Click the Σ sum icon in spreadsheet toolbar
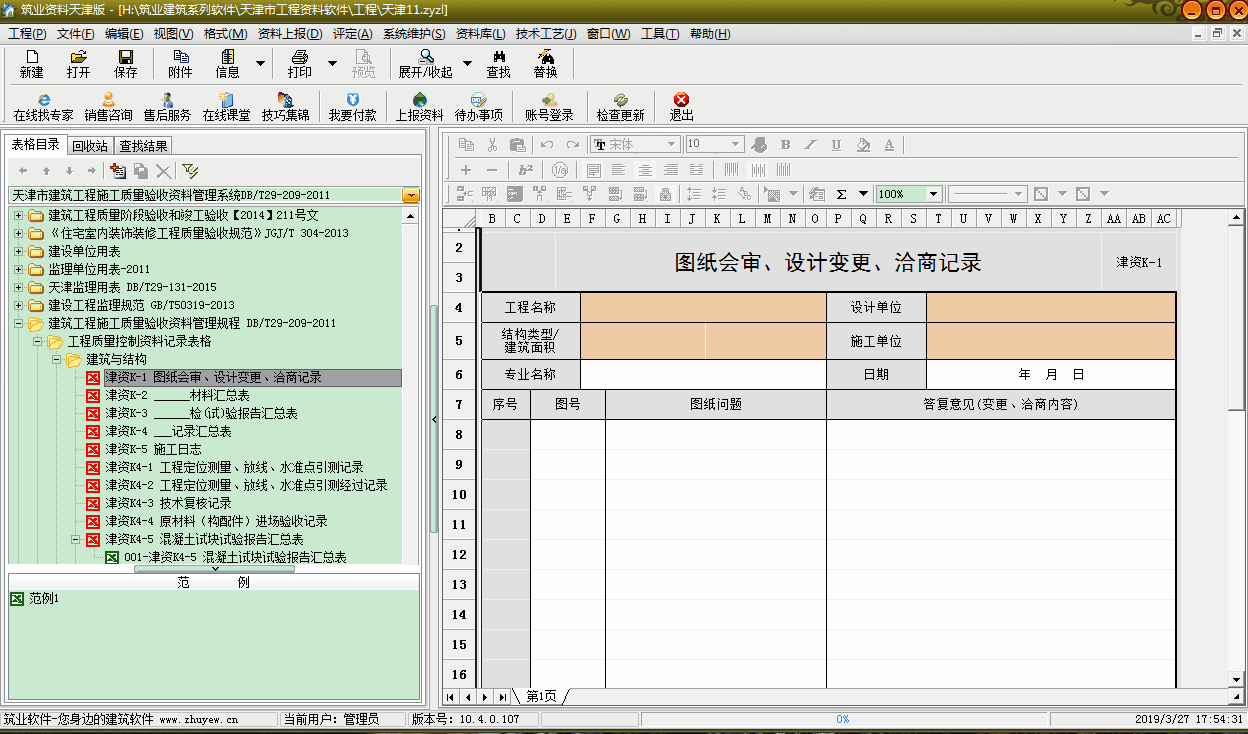Screen dimensions: 1248x734 point(841,194)
